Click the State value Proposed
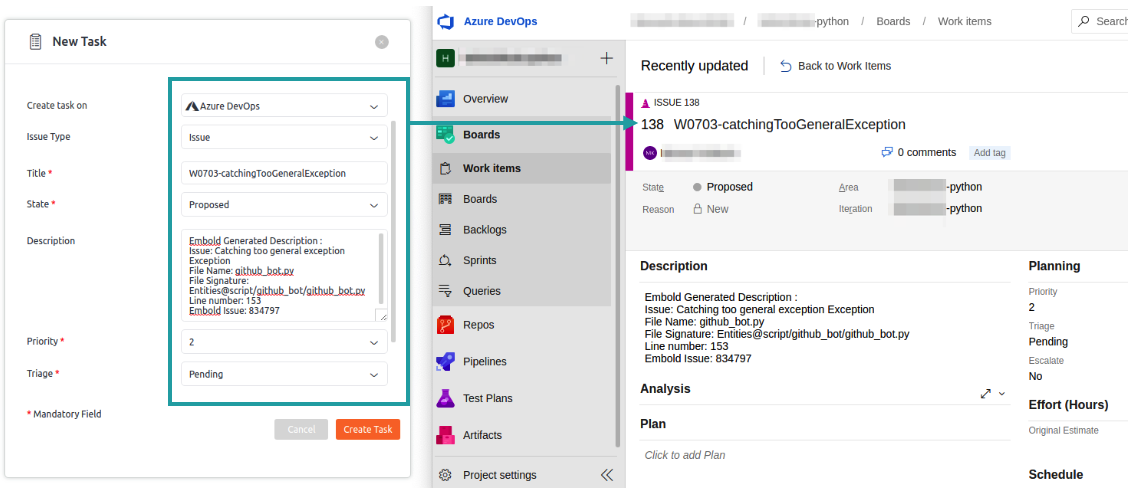Screen dimensions: 1140x494 729,187
